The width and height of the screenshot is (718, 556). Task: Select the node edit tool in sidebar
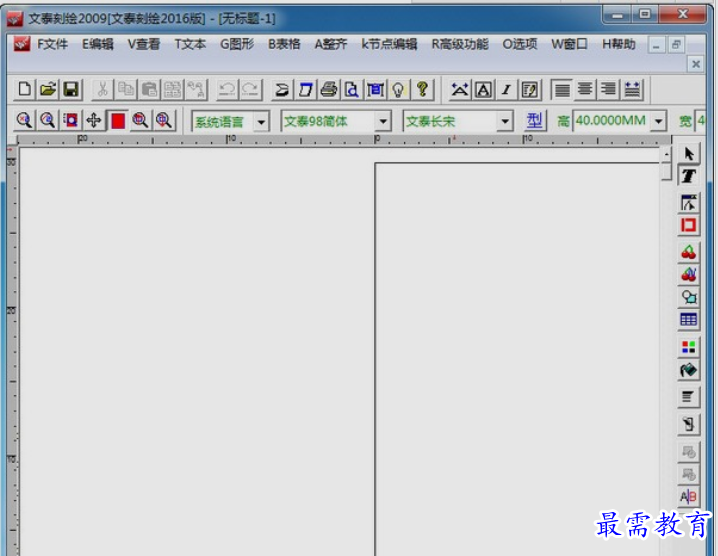point(688,202)
